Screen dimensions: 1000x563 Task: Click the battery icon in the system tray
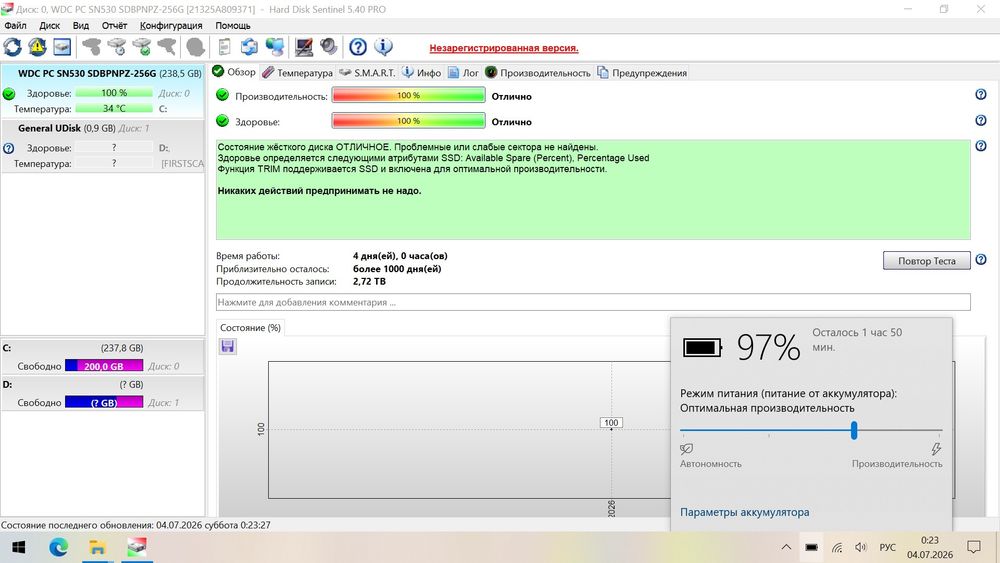coord(811,547)
